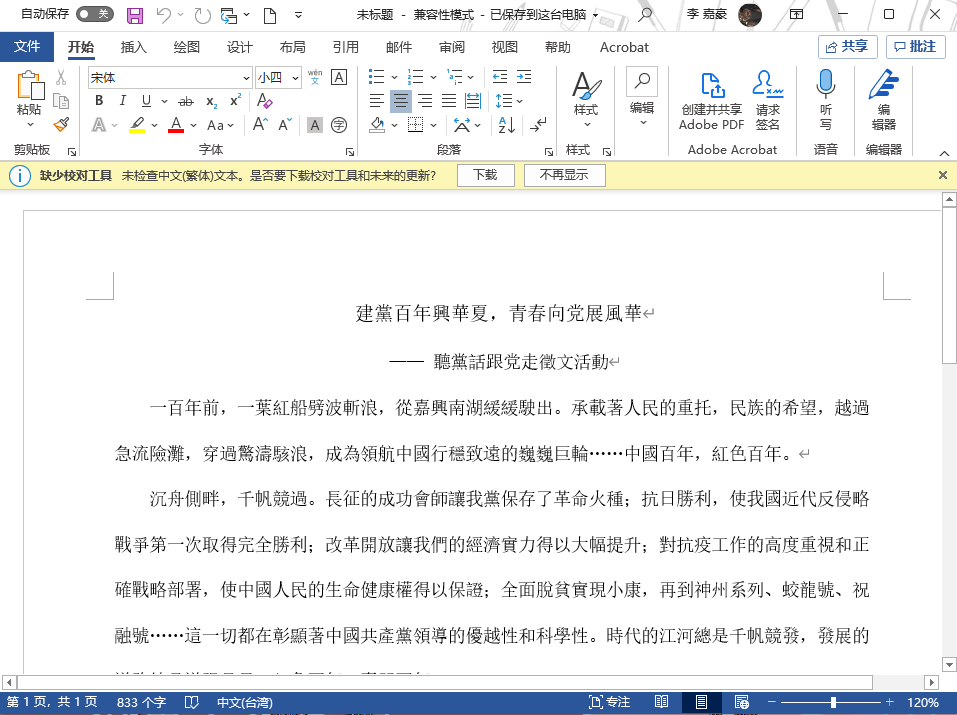Create a new blank document from quick access
Viewport: 957px width, 715px height.
pyautogui.click(x=270, y=15)
